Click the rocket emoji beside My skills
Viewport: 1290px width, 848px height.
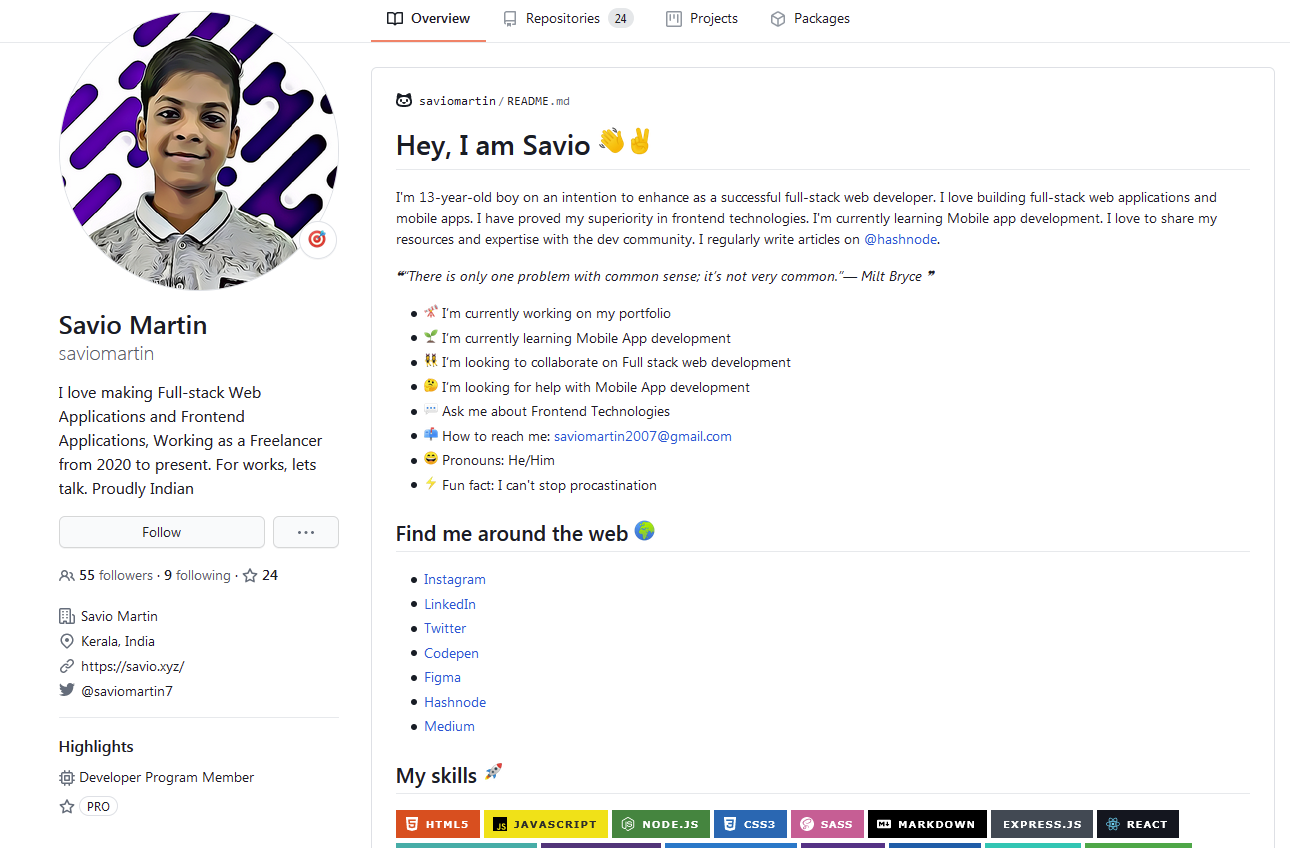(493, 773)
